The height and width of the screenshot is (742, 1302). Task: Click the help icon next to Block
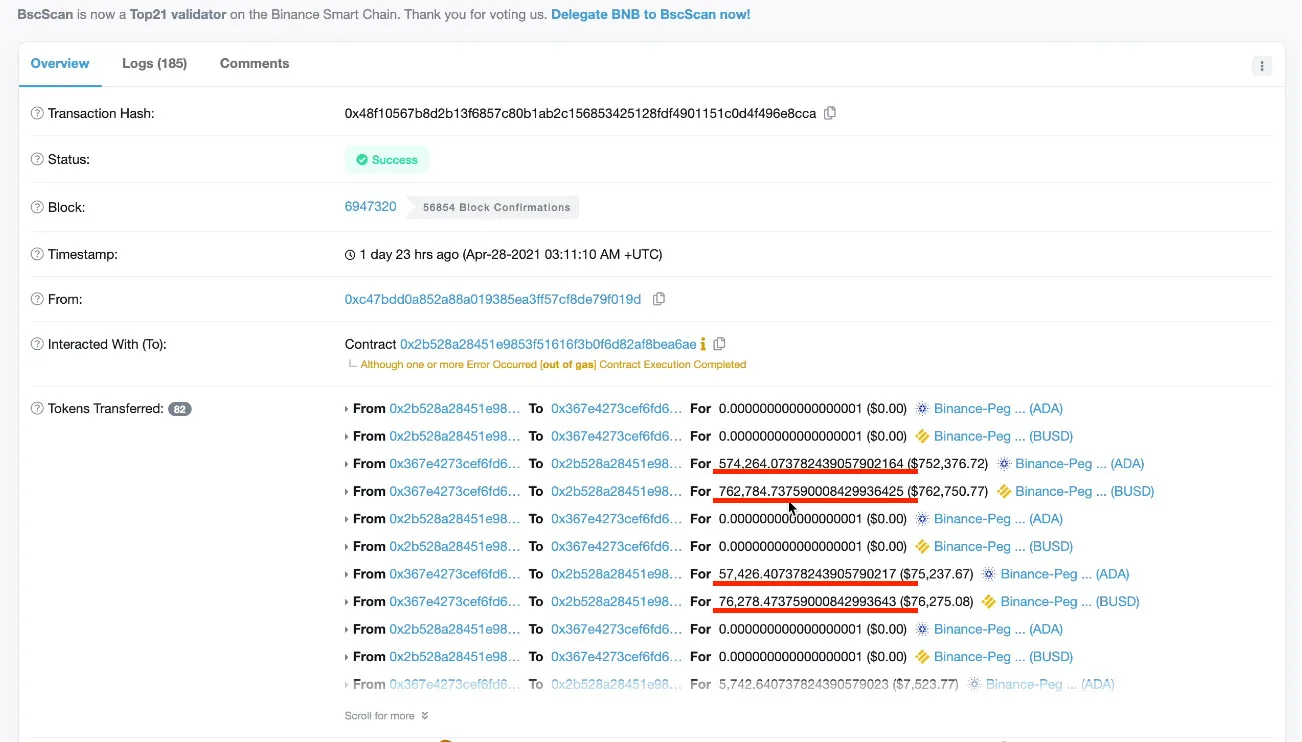point(37,208)
